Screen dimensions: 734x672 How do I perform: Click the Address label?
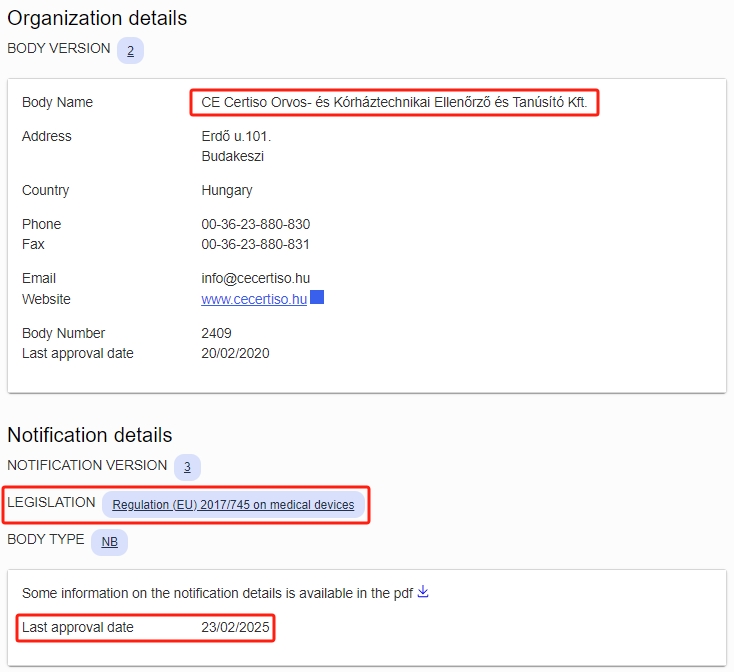pos(47,136)
